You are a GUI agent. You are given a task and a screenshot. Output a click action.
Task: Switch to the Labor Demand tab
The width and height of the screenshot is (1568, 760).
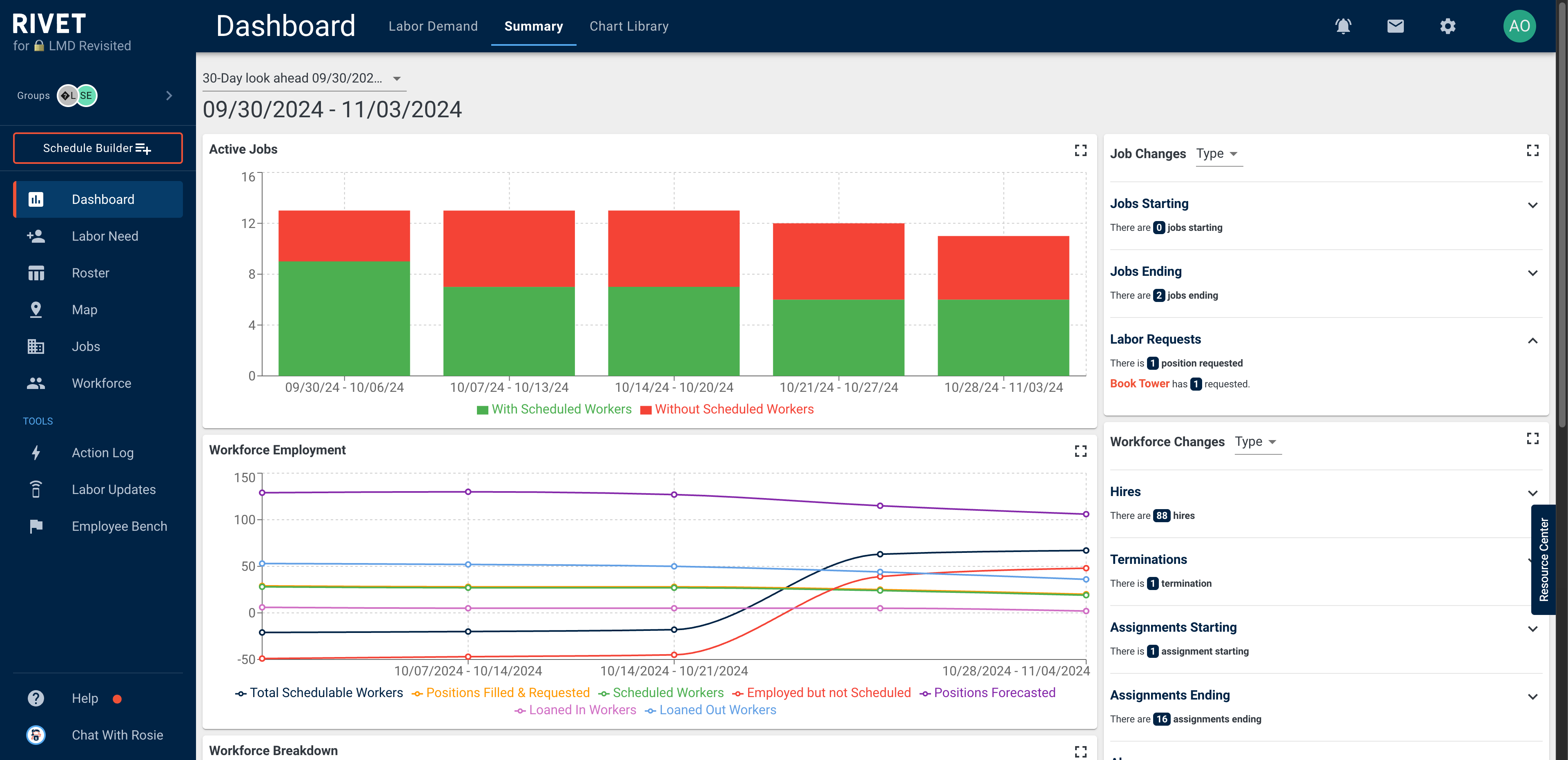(433, 26)
